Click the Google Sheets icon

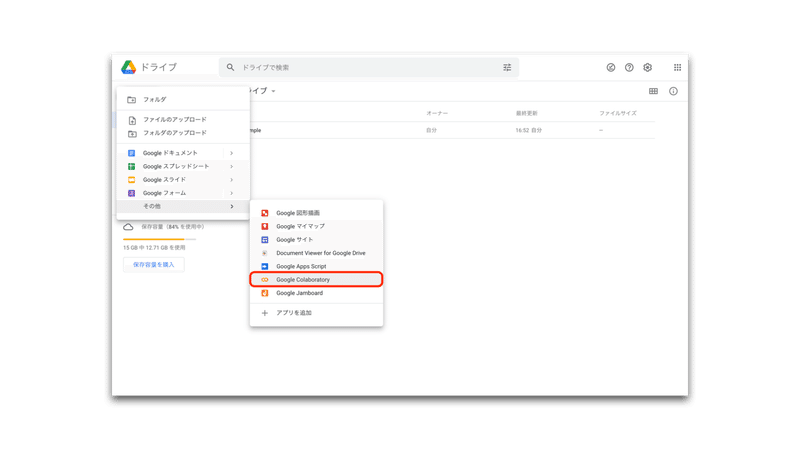132,166
